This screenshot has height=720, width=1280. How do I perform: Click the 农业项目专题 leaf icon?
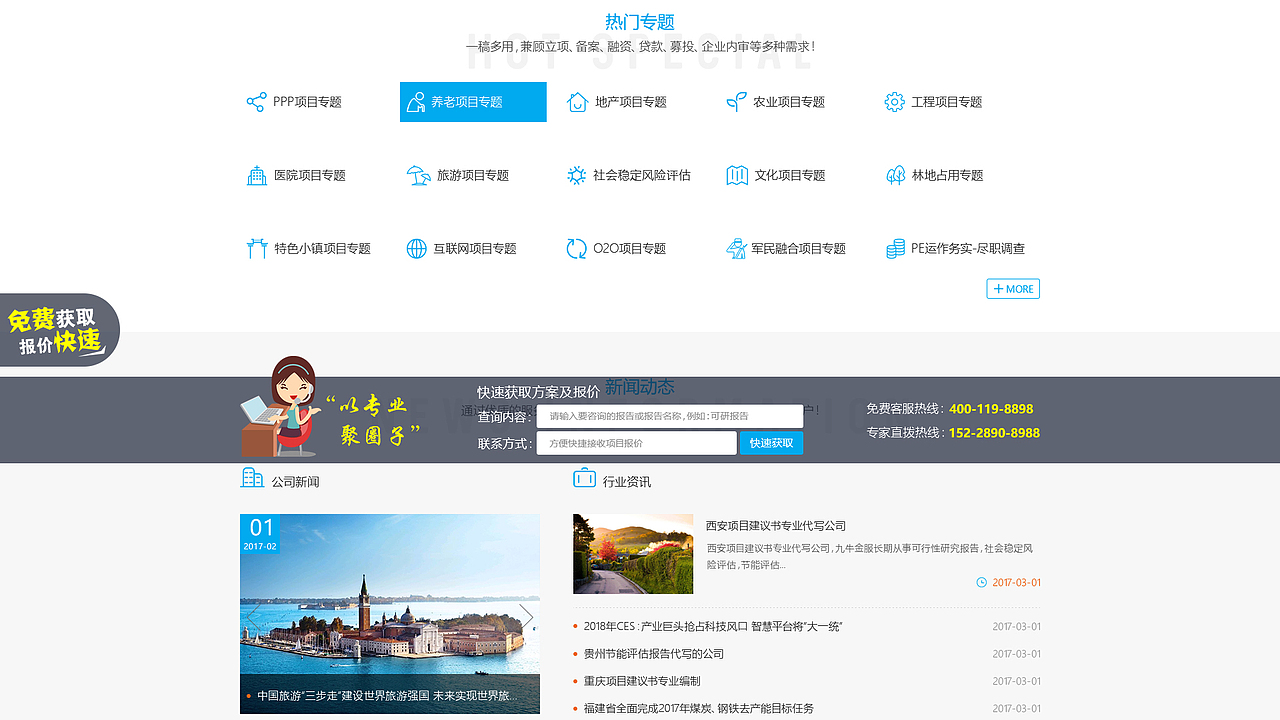[736, 101]
